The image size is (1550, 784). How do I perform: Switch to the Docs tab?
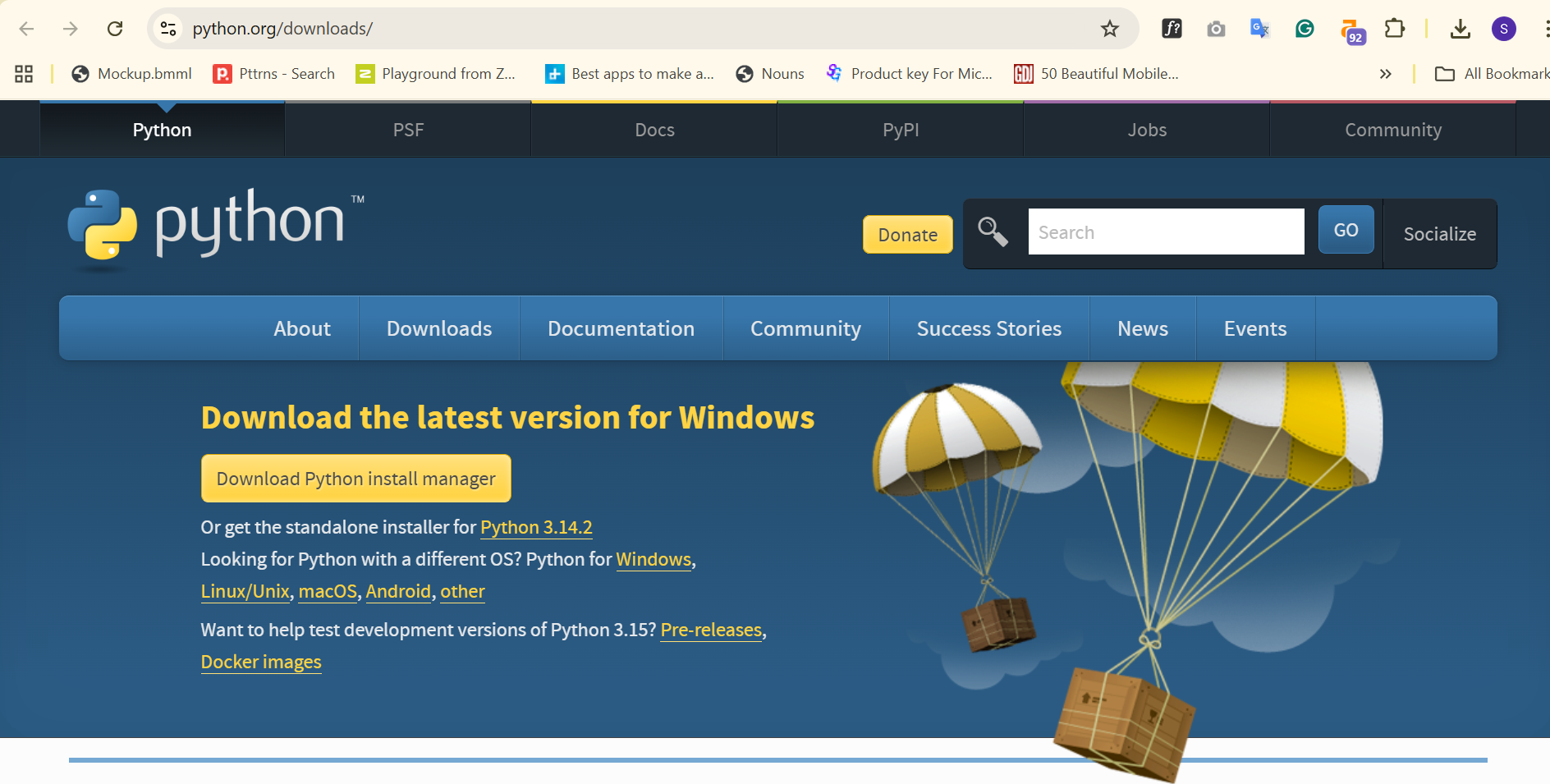click(x=654, y=130)
